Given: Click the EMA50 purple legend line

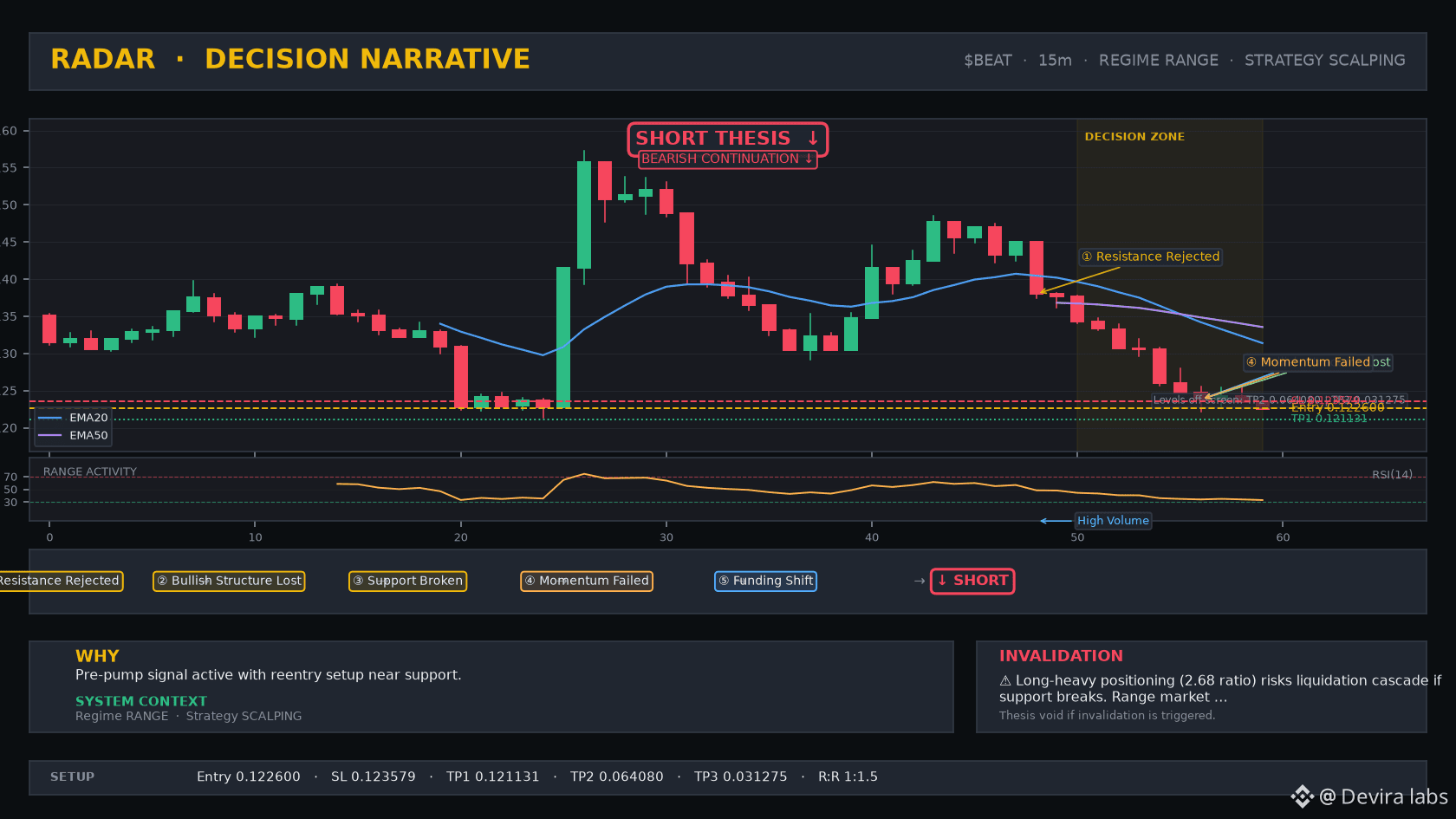Looking at the screenshot, I should [50, 435].
